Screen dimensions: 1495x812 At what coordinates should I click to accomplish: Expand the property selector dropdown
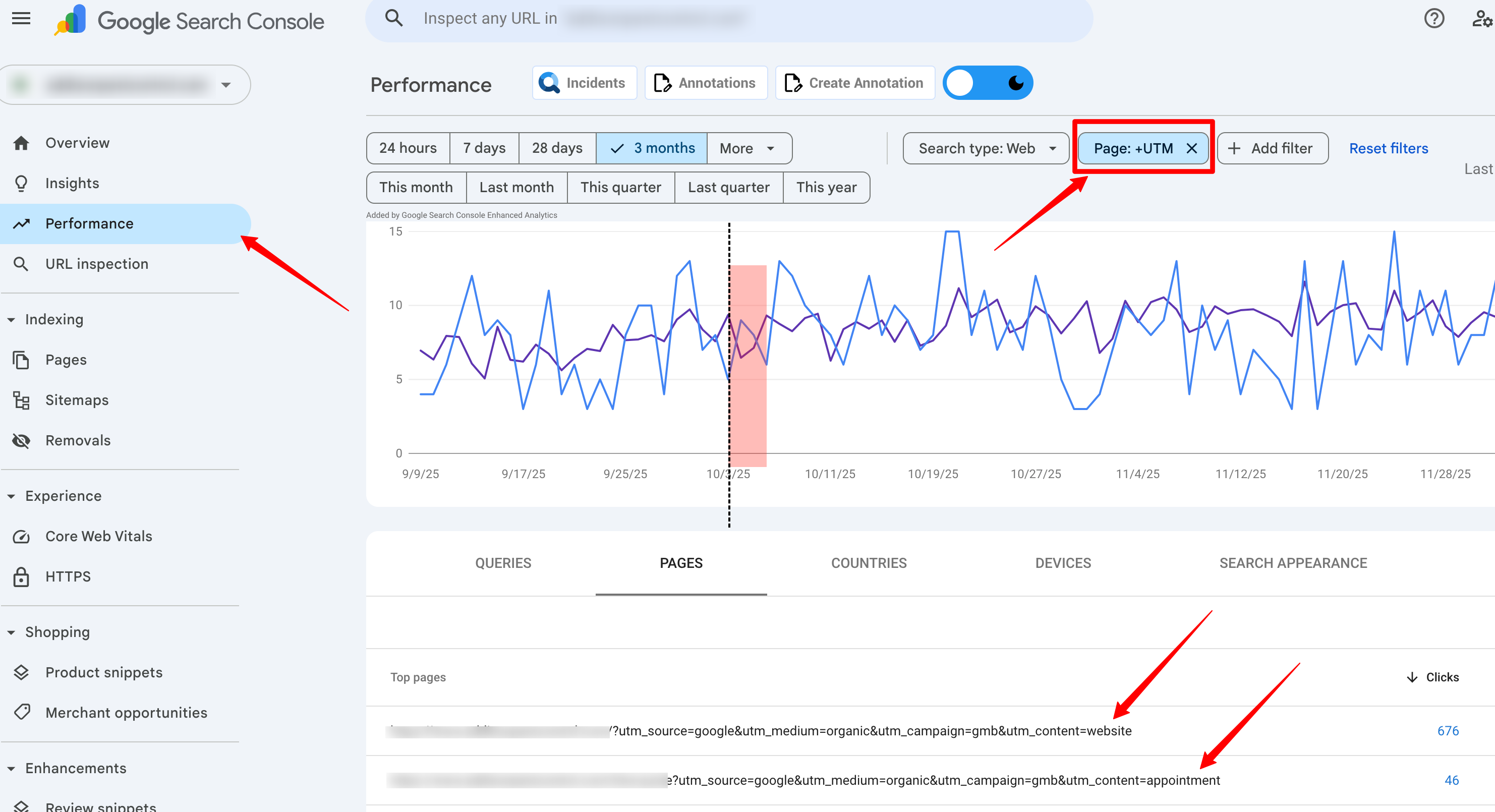(x=226, y=85)
